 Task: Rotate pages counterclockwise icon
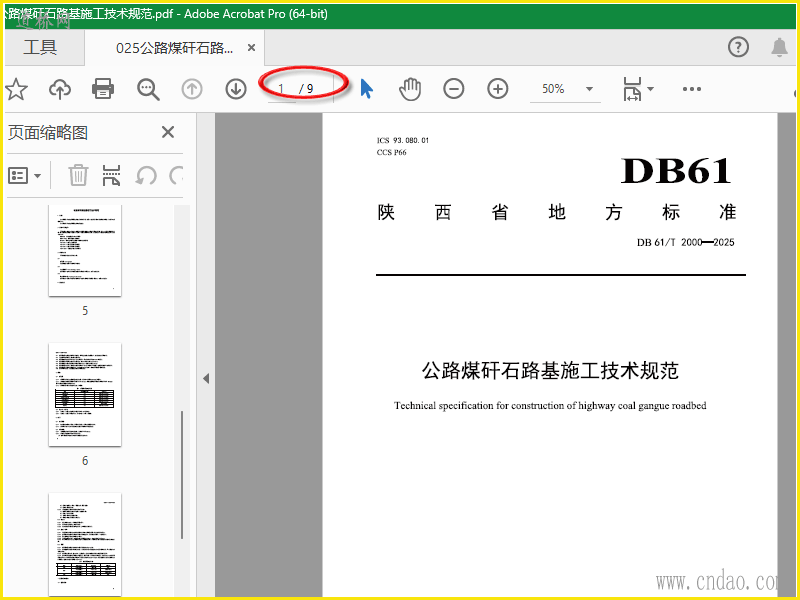(x=146, y=176)
